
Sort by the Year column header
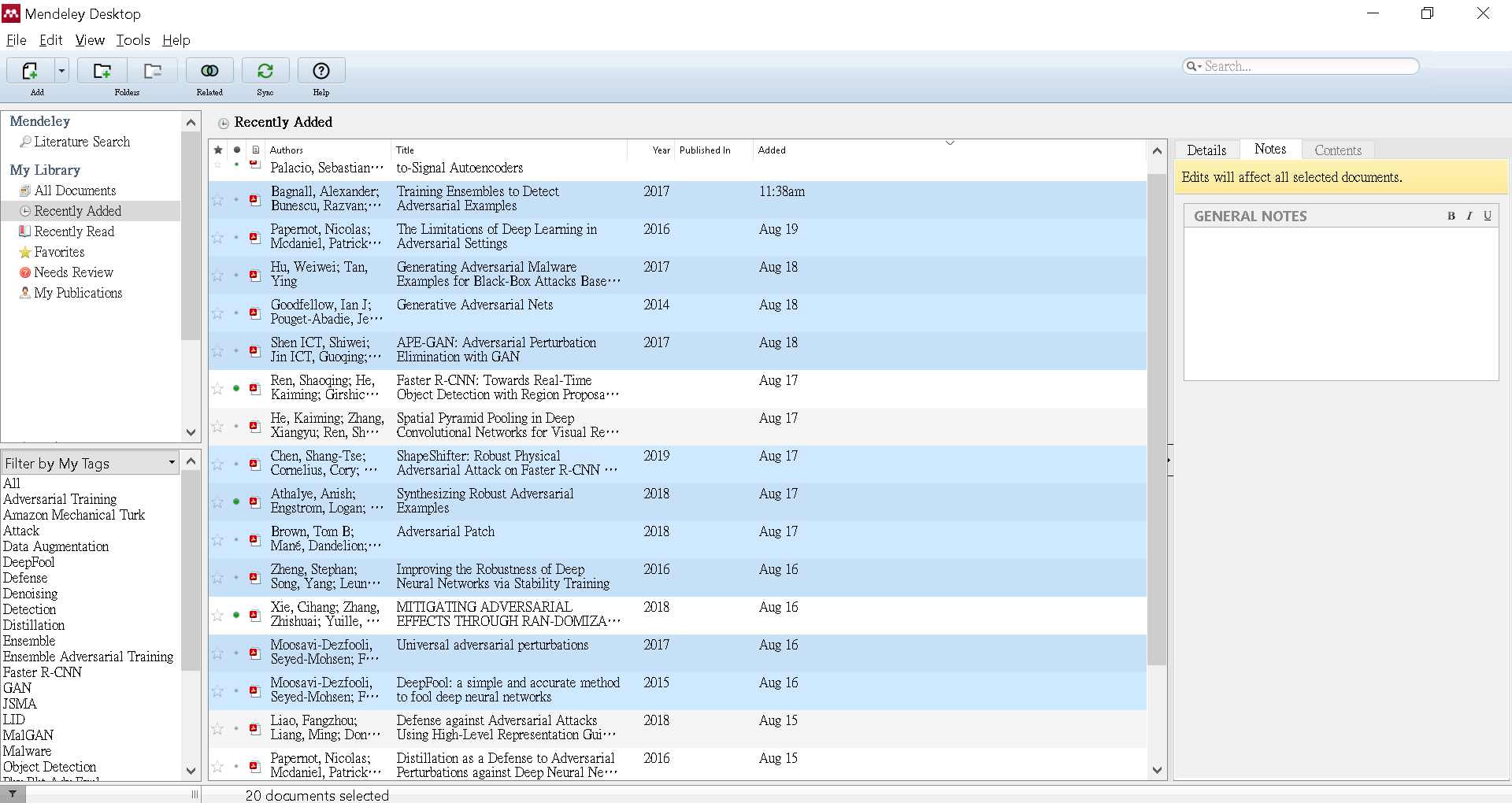click(651, 150)
